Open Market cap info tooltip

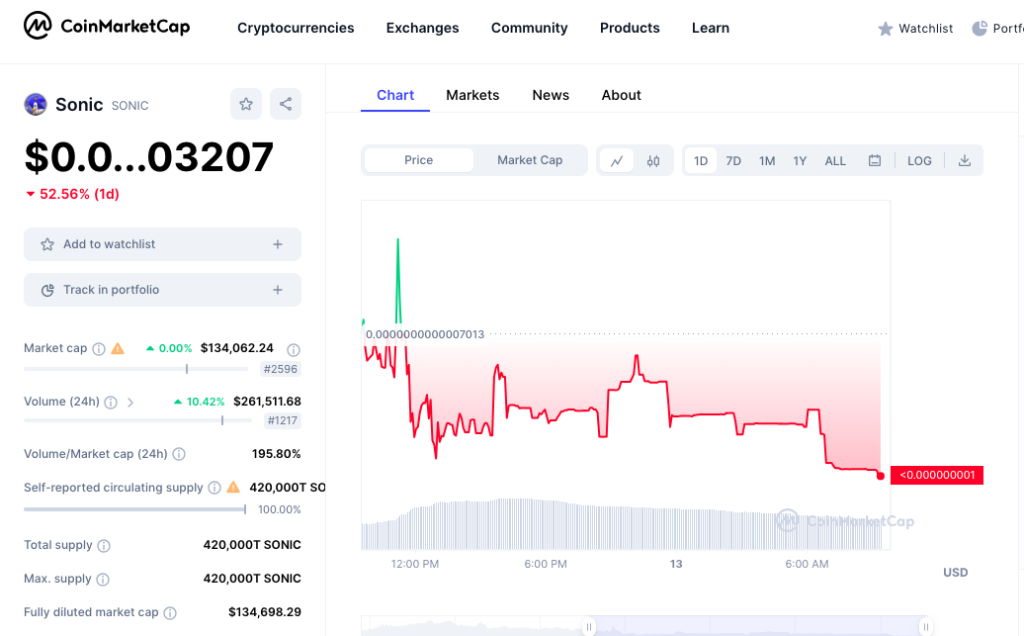pos(99,348)
